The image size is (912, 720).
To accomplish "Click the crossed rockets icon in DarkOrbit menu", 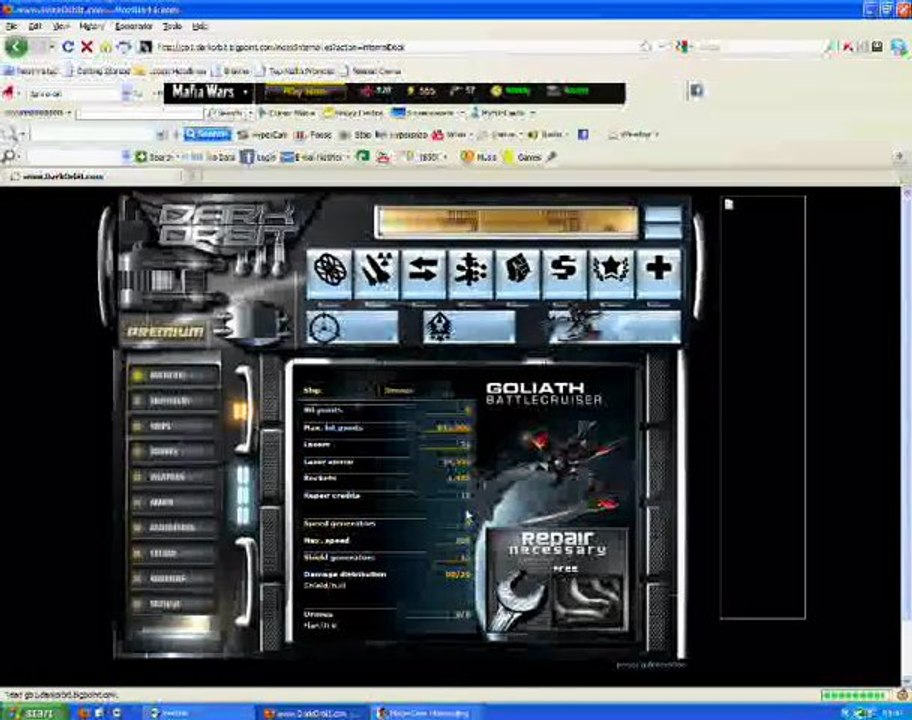I will pos(376,273).
